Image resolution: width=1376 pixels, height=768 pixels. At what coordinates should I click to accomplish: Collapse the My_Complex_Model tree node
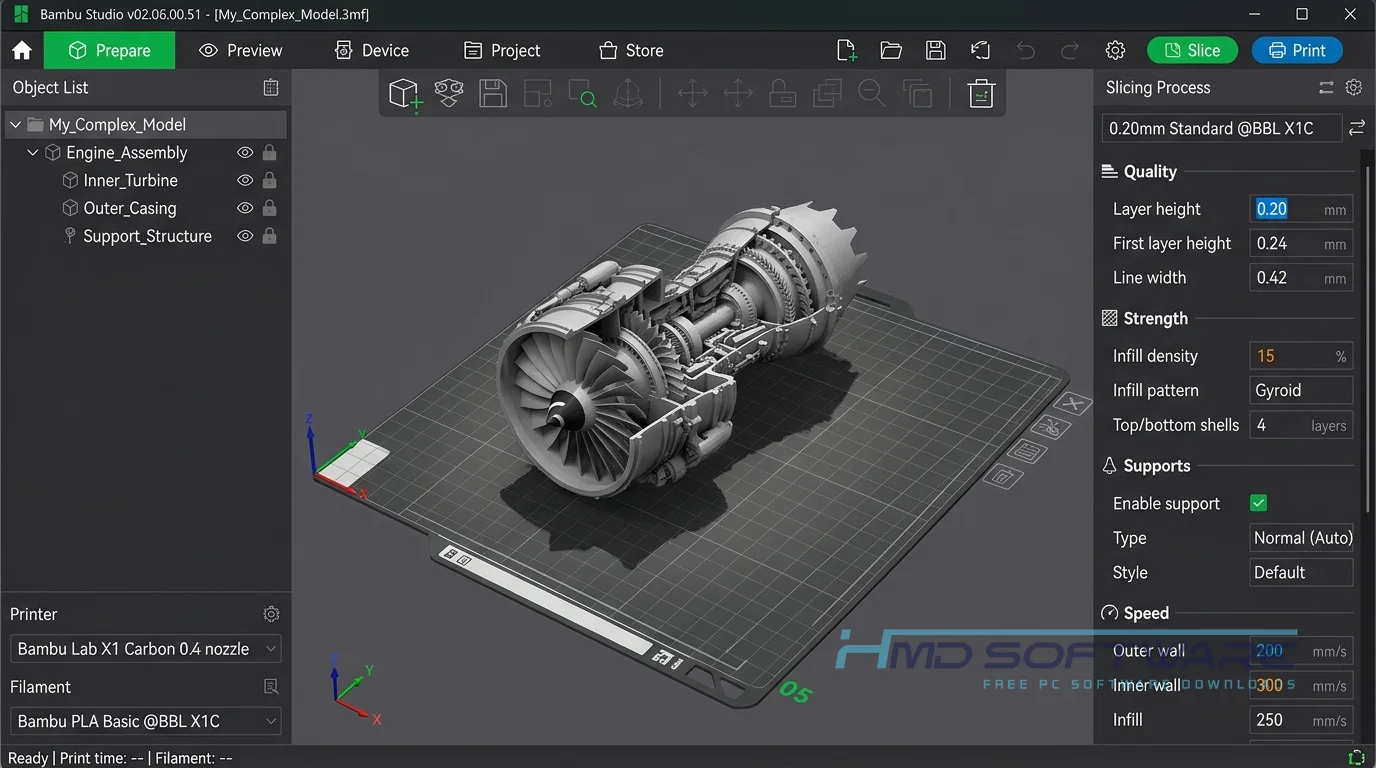(15, 125)
